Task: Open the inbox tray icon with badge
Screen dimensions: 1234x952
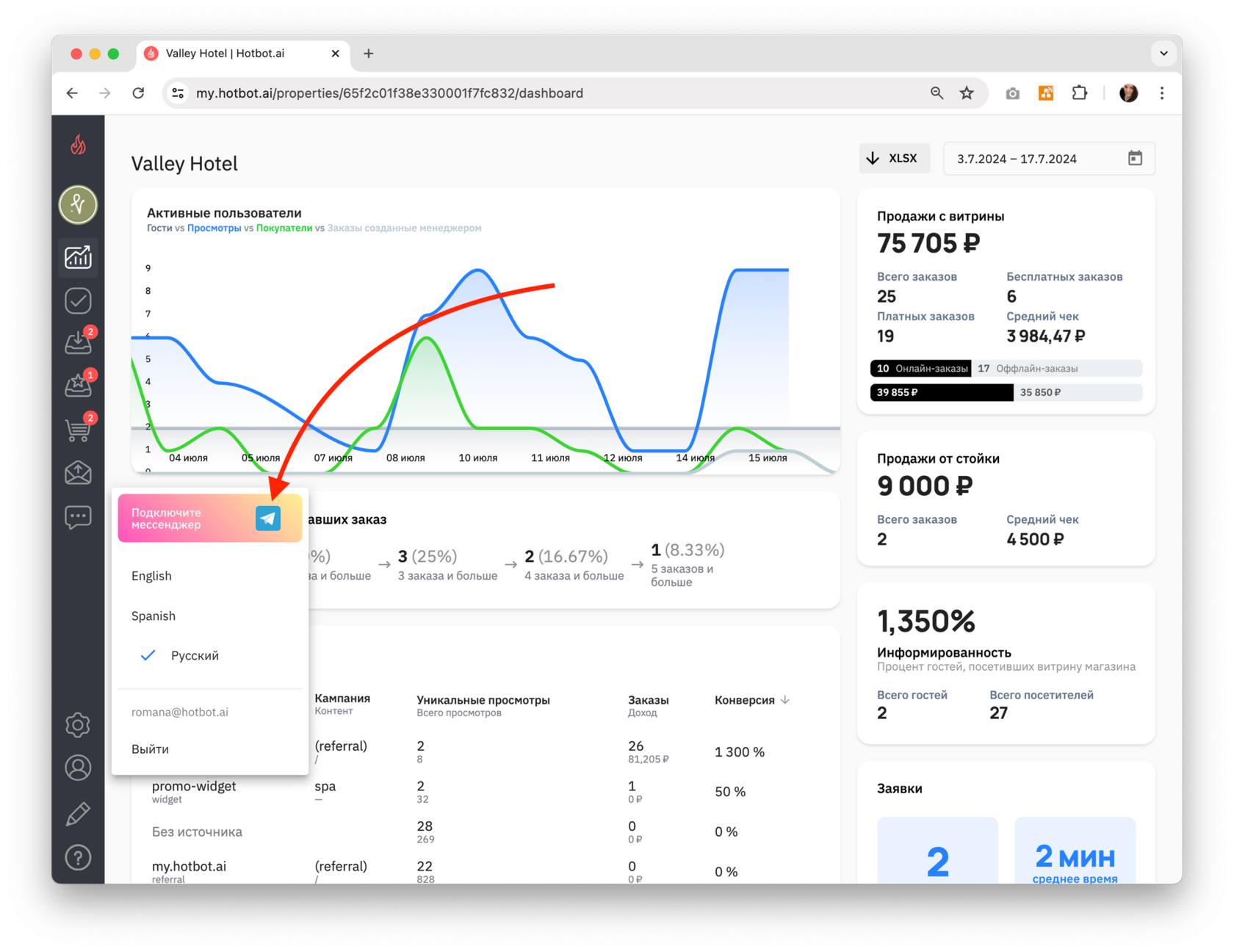Action: point(78,342)
